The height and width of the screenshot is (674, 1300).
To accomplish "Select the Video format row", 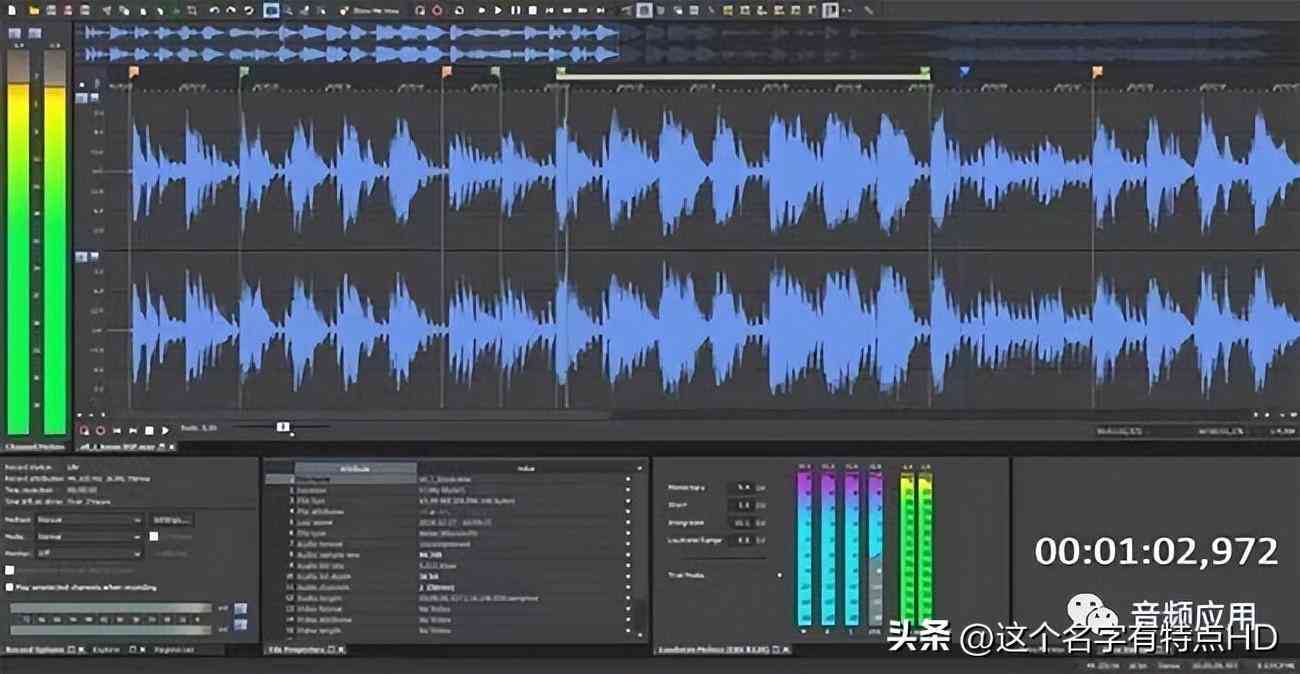I will tap(452, 609).
